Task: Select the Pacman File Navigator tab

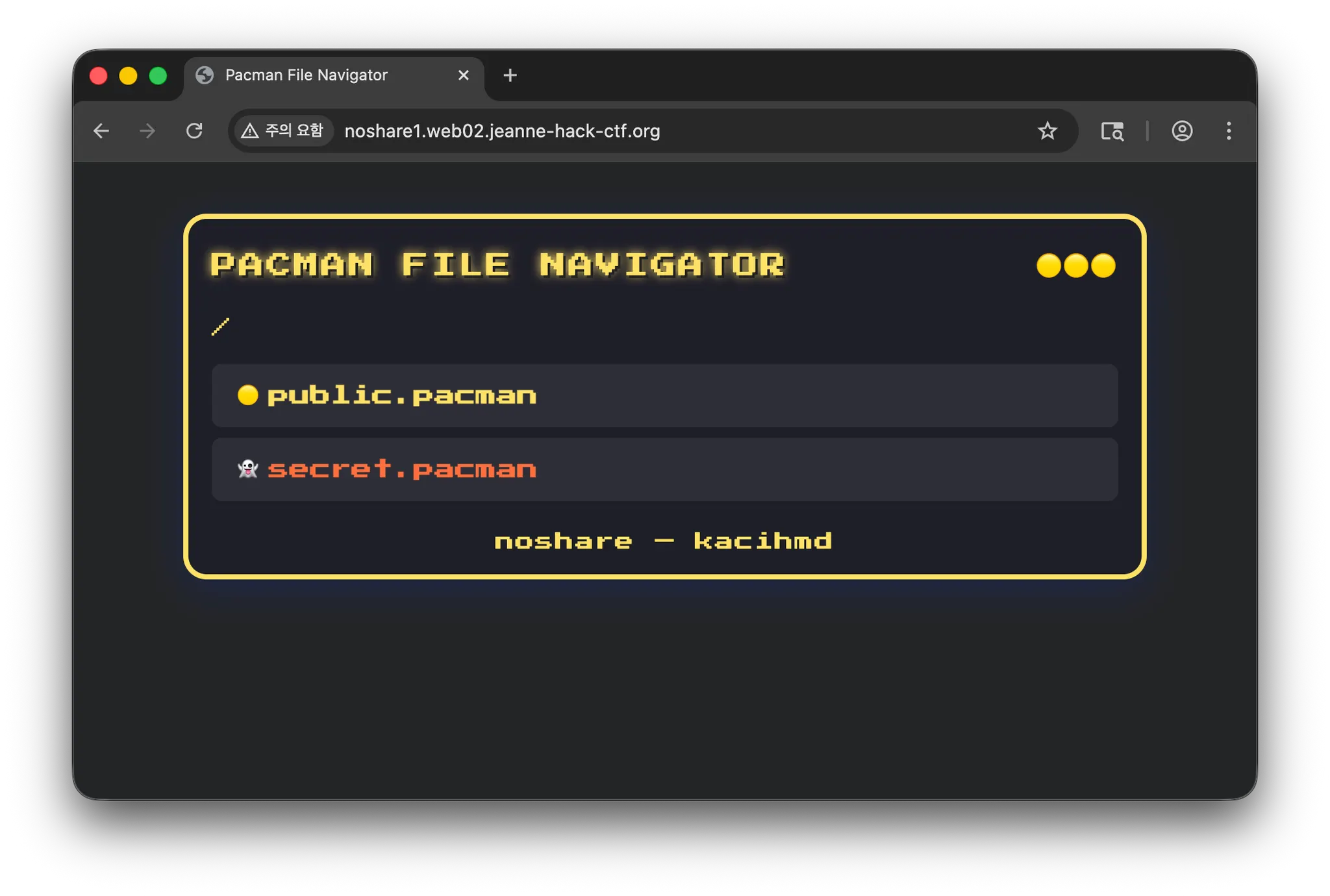Action: (306, 75)
